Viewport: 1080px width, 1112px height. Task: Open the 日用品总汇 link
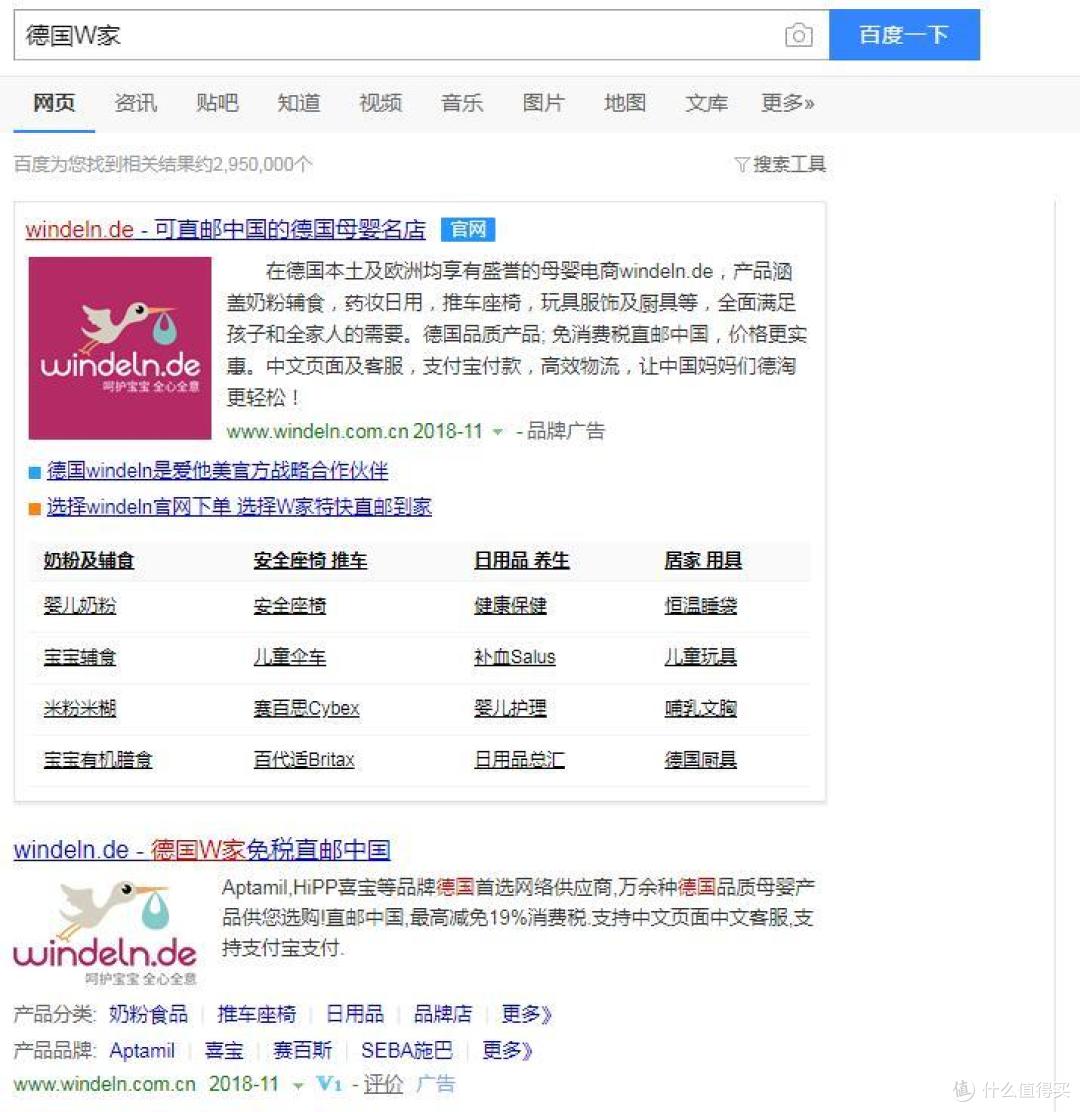(x=519, y=760)
